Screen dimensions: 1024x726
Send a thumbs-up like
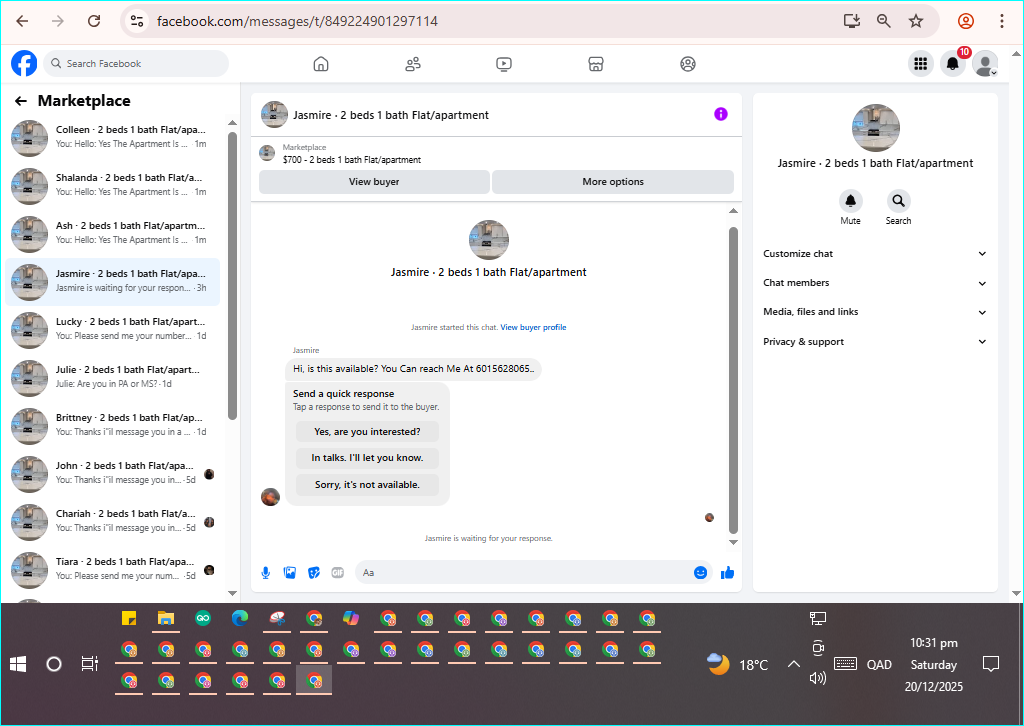click(x=728, y=573)
